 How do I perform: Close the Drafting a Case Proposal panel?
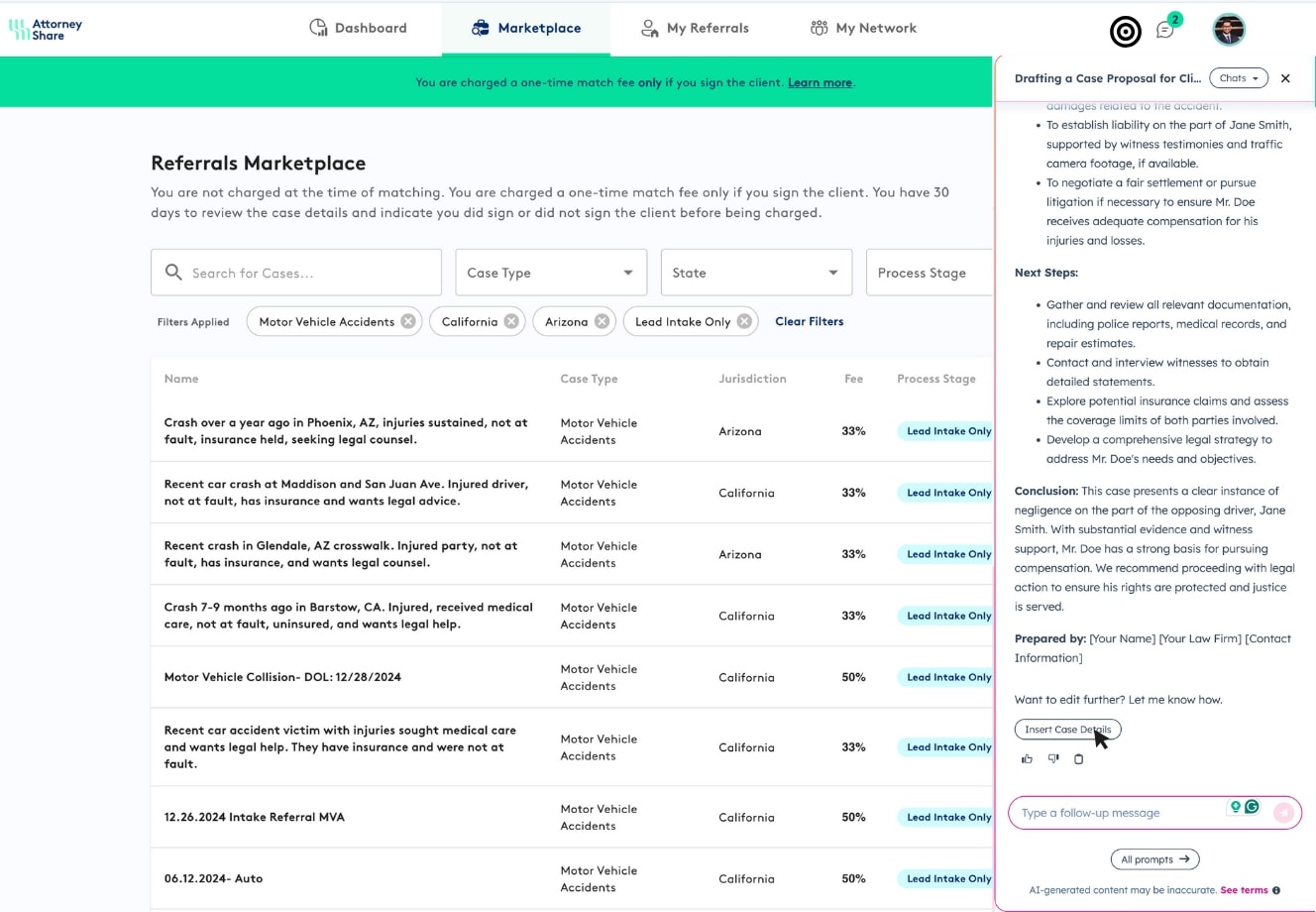pyautogui.click(x=1285, y=78)
